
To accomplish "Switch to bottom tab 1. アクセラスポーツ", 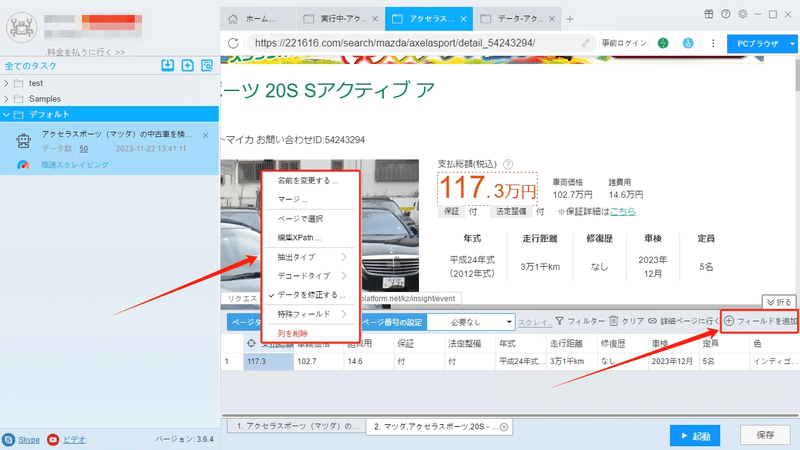I will 296,426.
